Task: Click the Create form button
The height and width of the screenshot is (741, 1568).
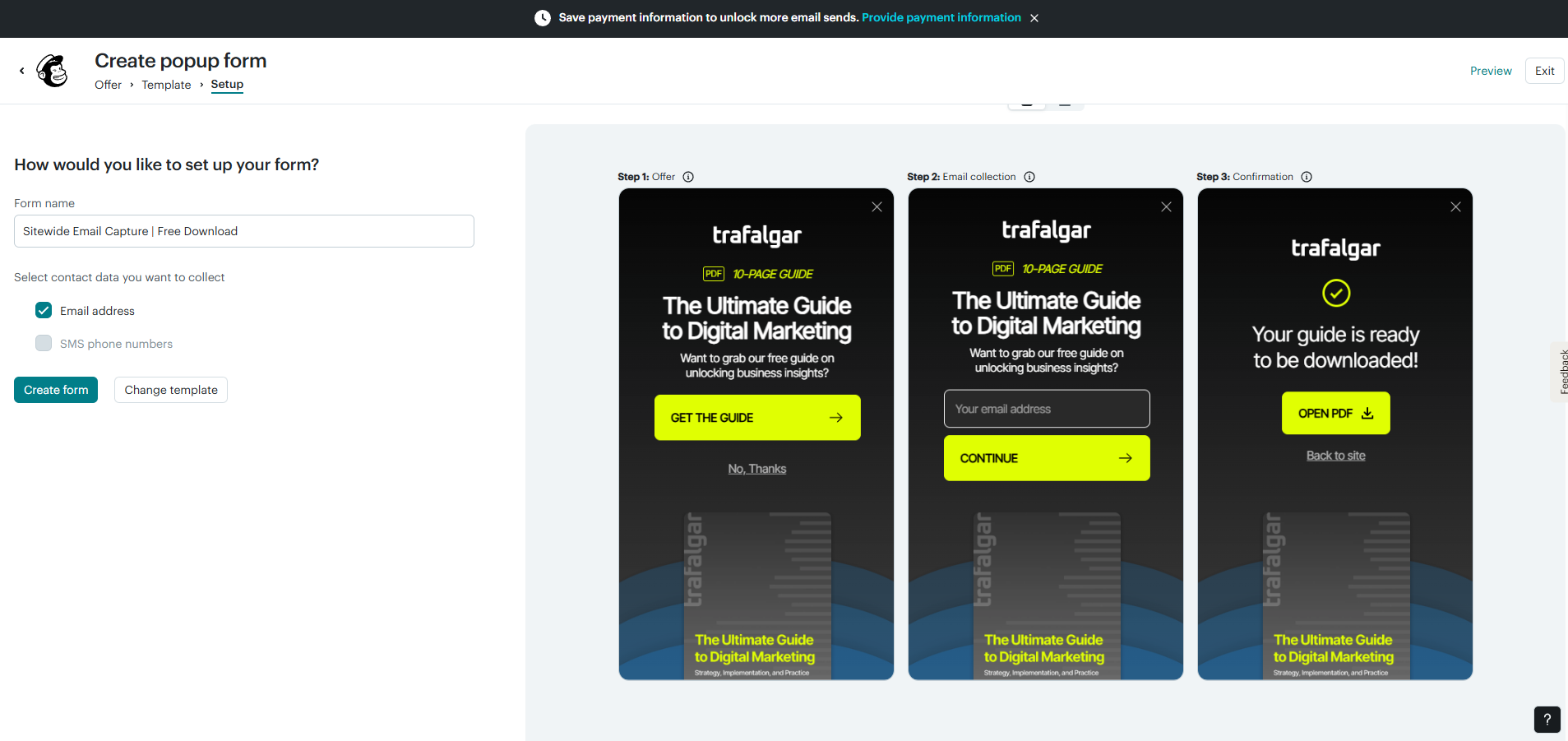Action: tap(56, 390)
